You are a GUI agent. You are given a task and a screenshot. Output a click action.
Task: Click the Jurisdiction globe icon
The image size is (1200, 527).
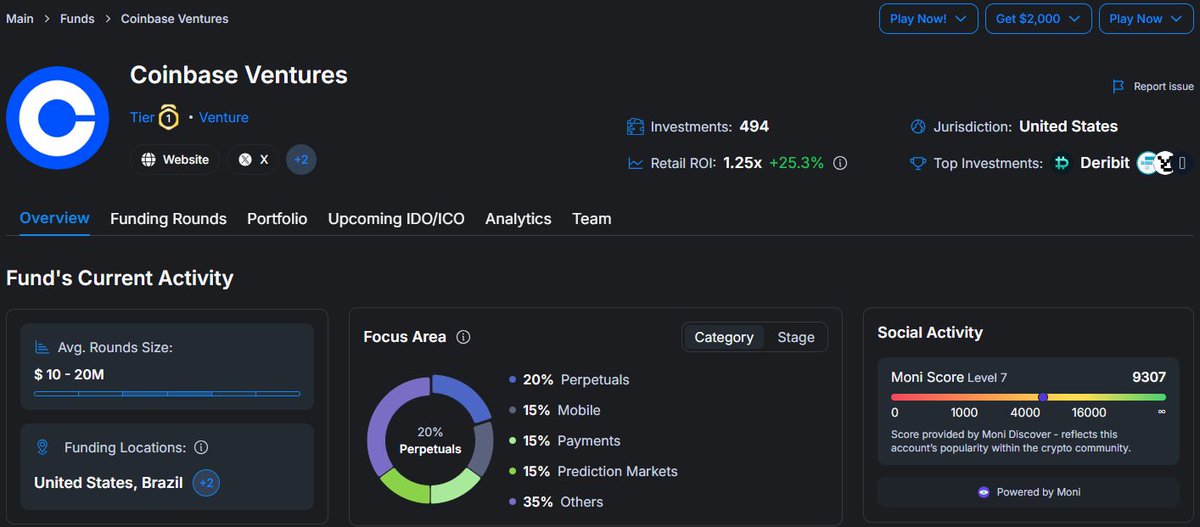(x=918, y=127)
